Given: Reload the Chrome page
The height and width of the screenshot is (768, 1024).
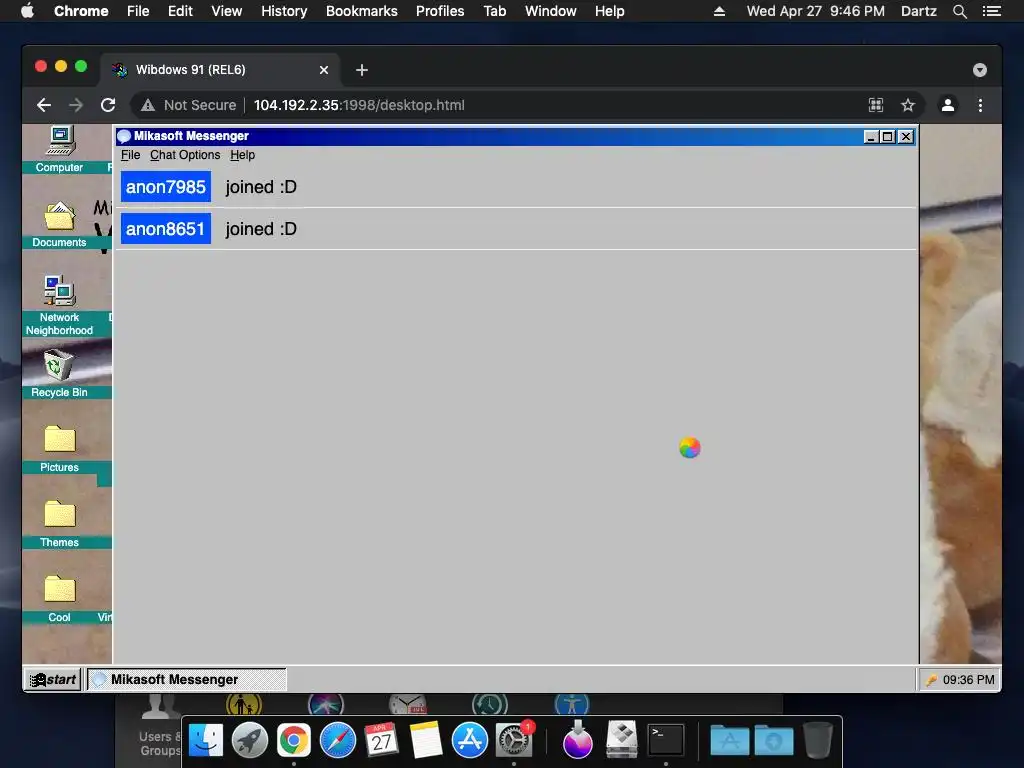Looking at the screenshot, I should coord(108,105).
